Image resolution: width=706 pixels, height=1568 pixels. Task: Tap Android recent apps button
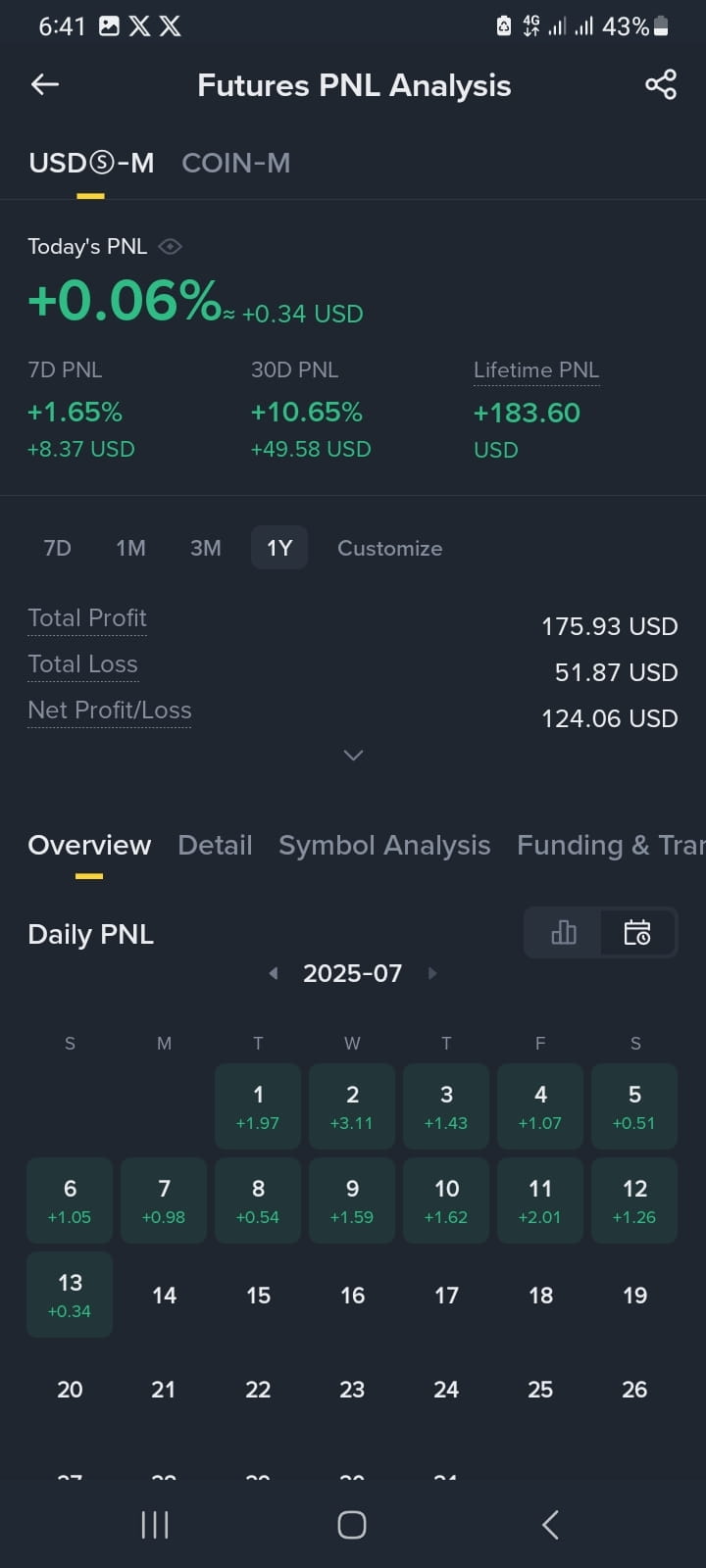tap(155, 1525)
